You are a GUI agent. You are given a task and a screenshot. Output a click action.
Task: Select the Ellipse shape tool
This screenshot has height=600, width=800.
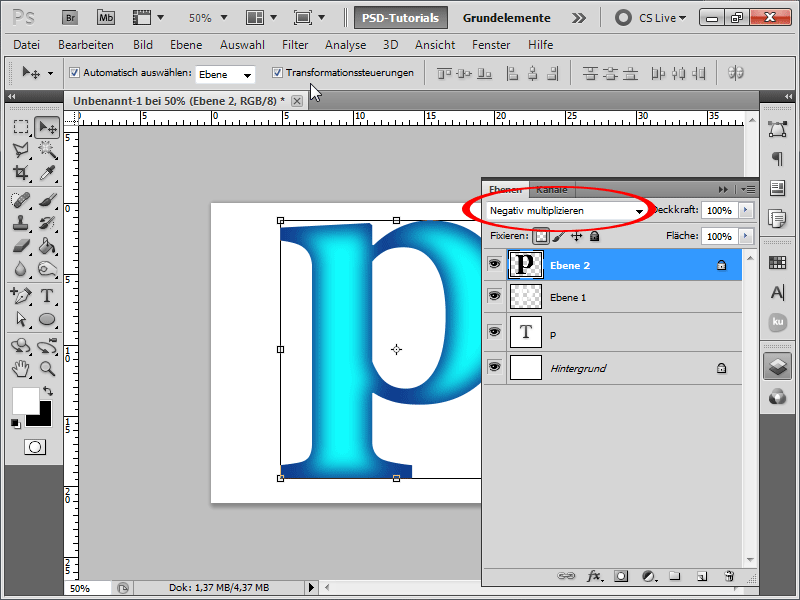pyautogui.click(x=47, y=319)
